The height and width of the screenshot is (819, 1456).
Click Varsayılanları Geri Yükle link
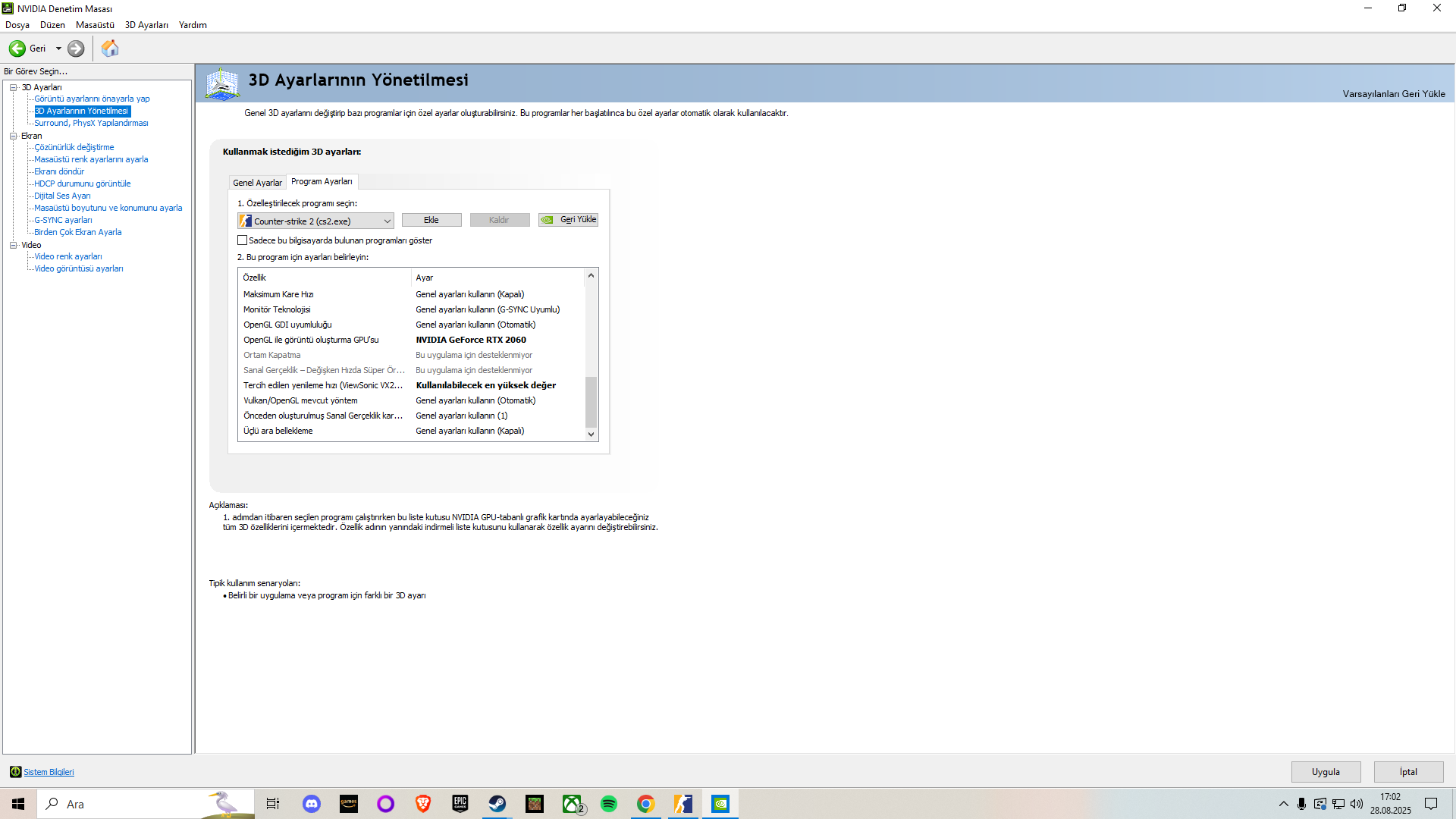1394,94
